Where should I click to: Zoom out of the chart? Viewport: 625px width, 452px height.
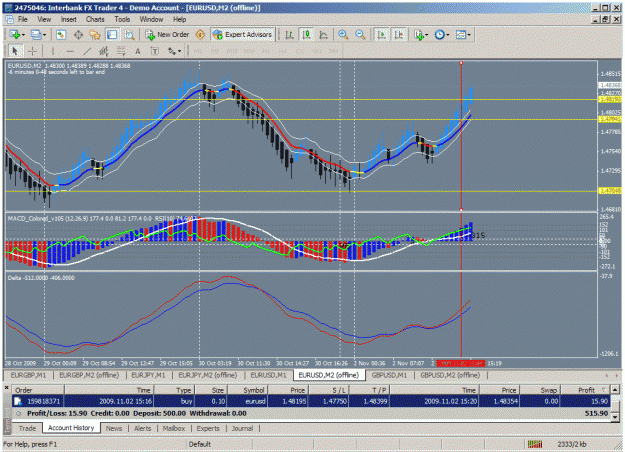pyautogui.click(x=360, y=35)
